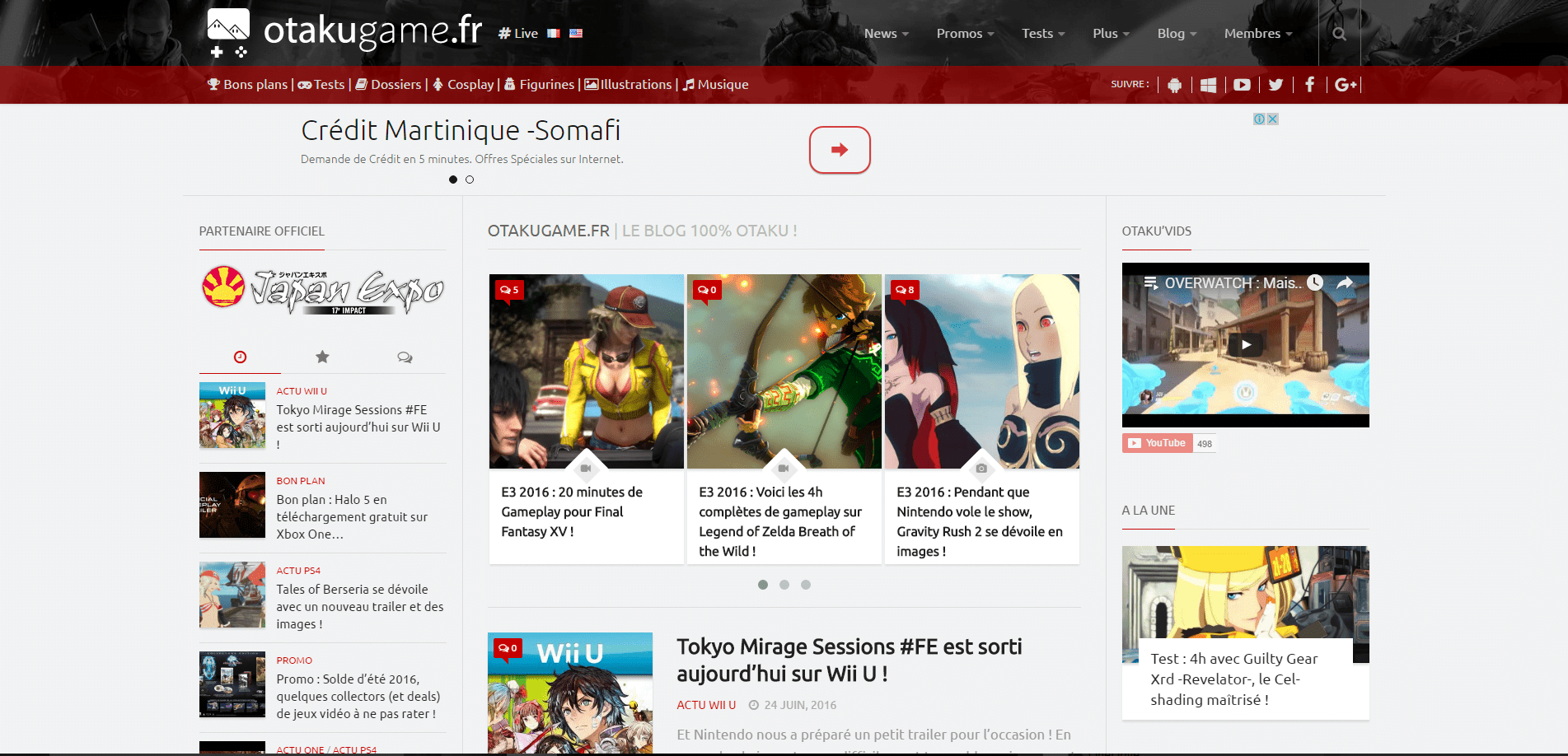
Task: Open the 5 comments badge on Final Fantasy XV
Action: [x=509, y=290]
